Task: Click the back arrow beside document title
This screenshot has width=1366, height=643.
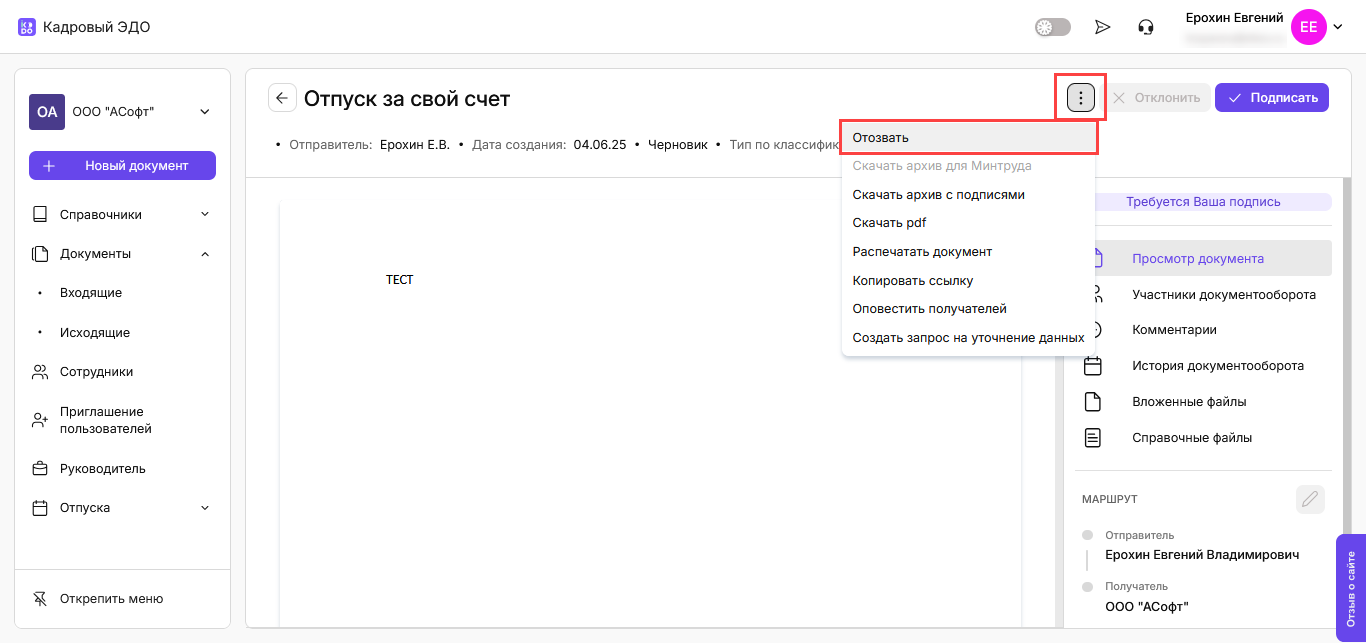Action: click(282, 98)
